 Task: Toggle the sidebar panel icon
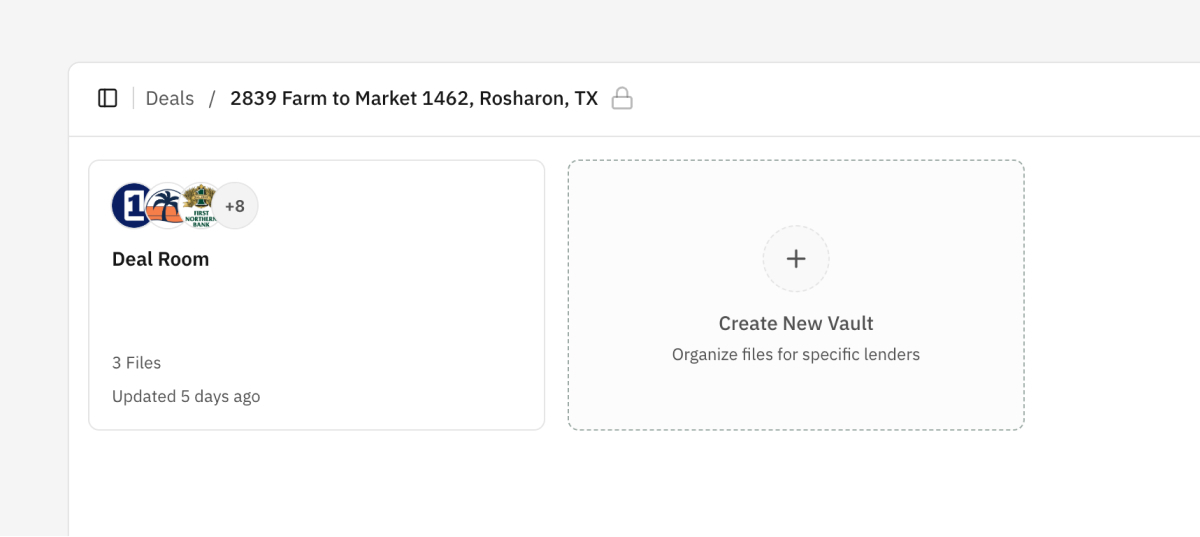[107, 98]
